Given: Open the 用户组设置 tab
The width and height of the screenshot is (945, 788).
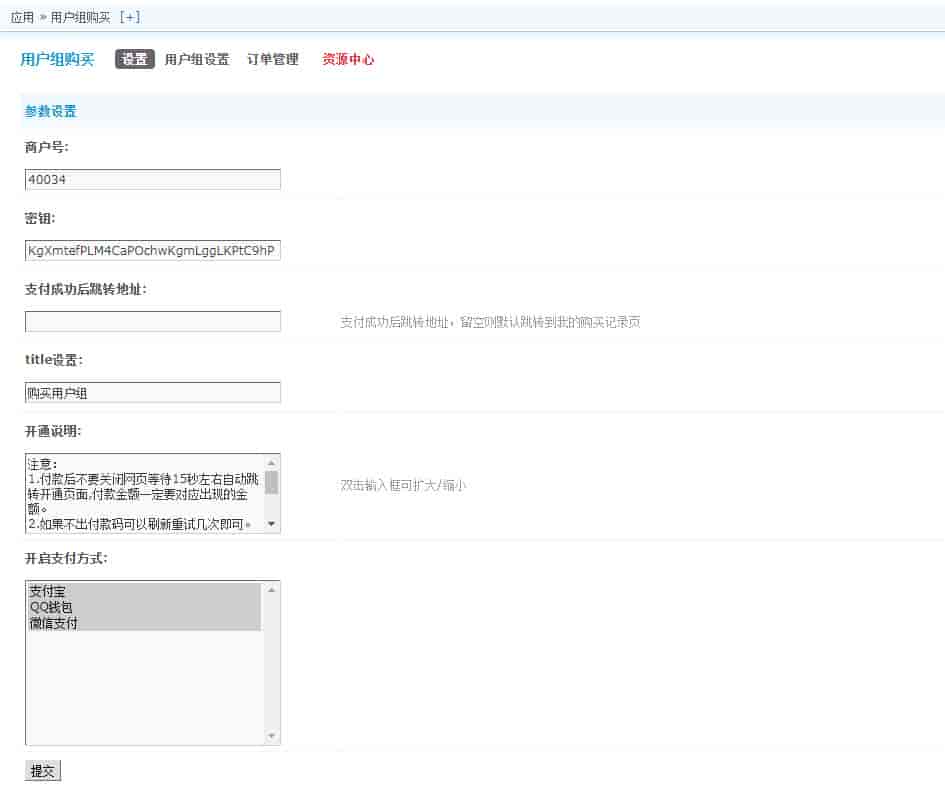Looking at the screenshot, I should (x=197, y=59).
